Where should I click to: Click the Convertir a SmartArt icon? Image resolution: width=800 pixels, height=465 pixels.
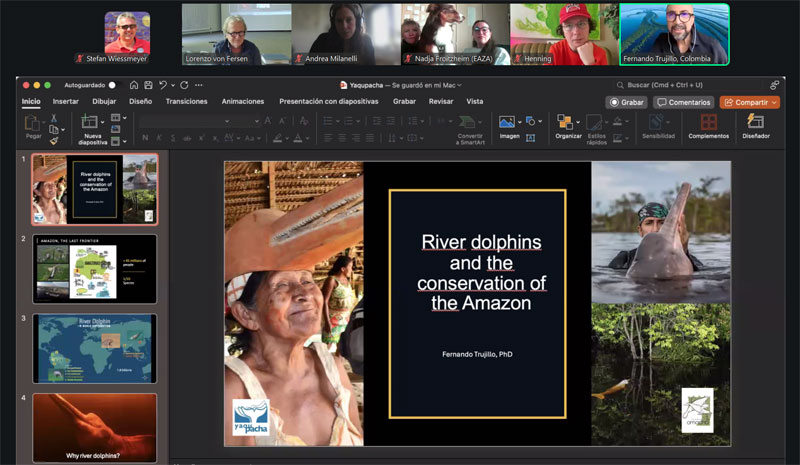click(466, 122)
